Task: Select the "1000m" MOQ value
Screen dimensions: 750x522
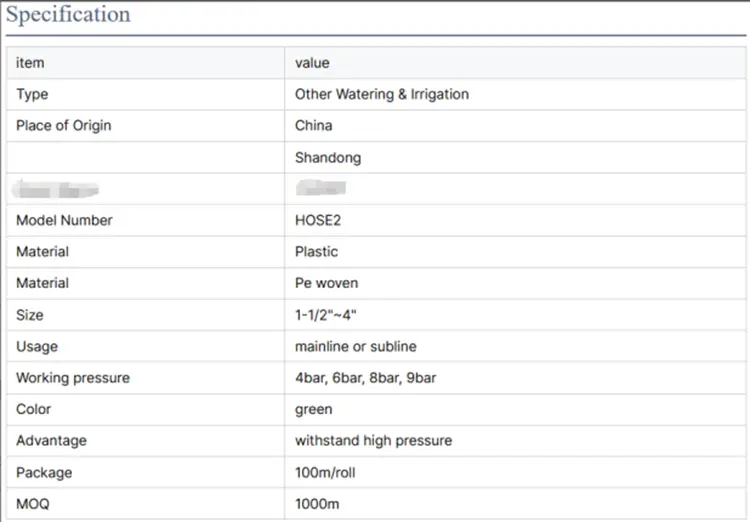Action: pyautogui.click(x=317, y=503)
